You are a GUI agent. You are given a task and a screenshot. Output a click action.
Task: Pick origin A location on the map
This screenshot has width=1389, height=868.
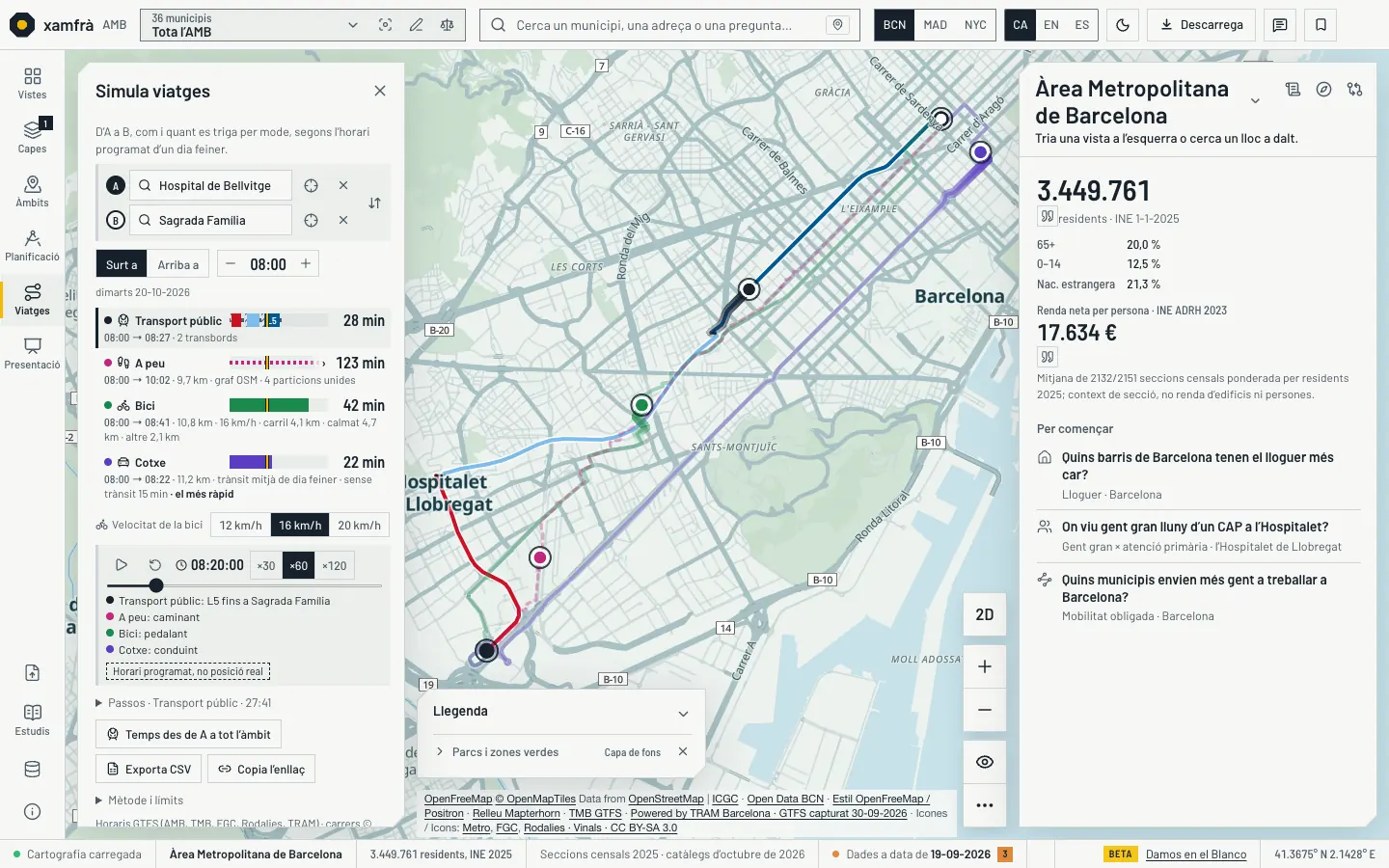tap(311, 185)
